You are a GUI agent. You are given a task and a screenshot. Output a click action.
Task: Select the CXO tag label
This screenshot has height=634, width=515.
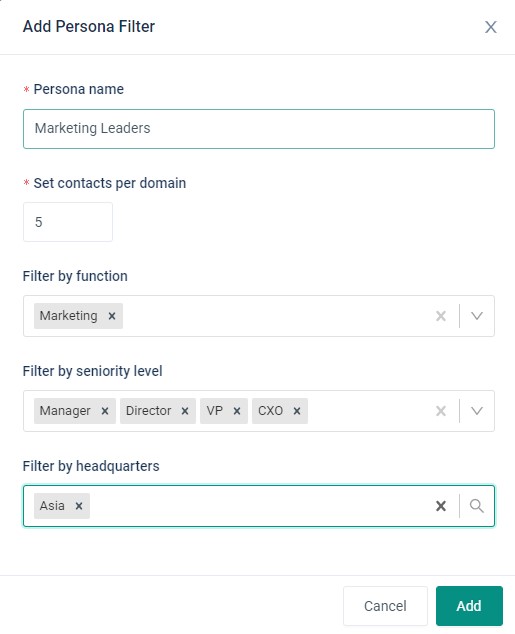[x=270, y=411]
